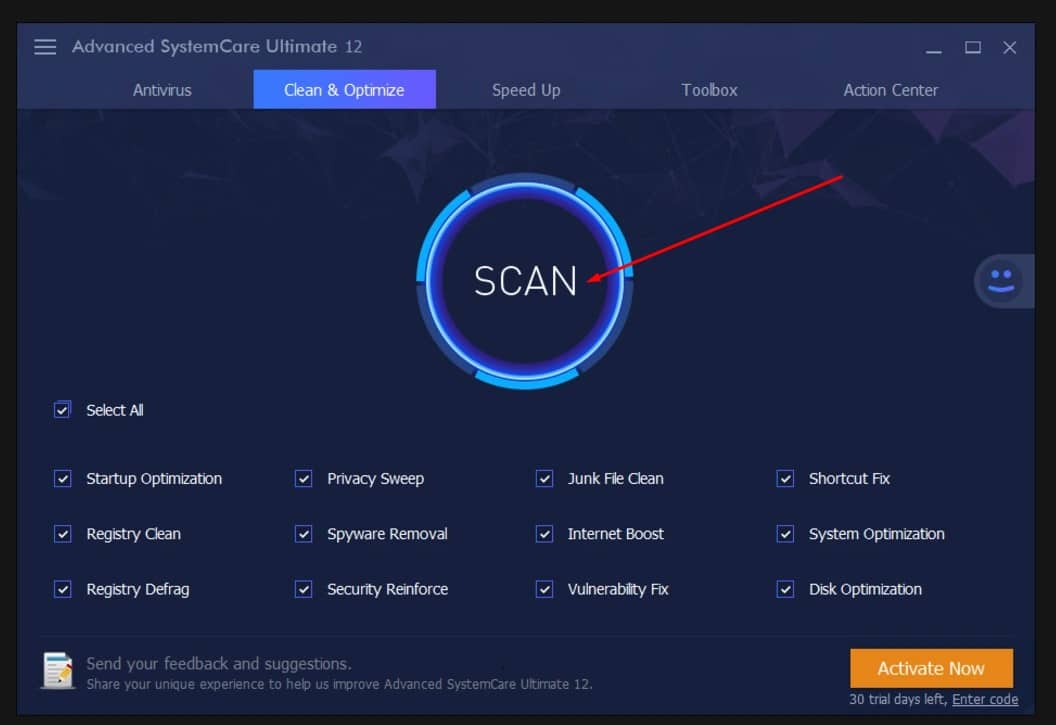The height and width of the screenshot is (725, 1056).
Task: Uncheck Startup Optimization
Action: (62, 479)
